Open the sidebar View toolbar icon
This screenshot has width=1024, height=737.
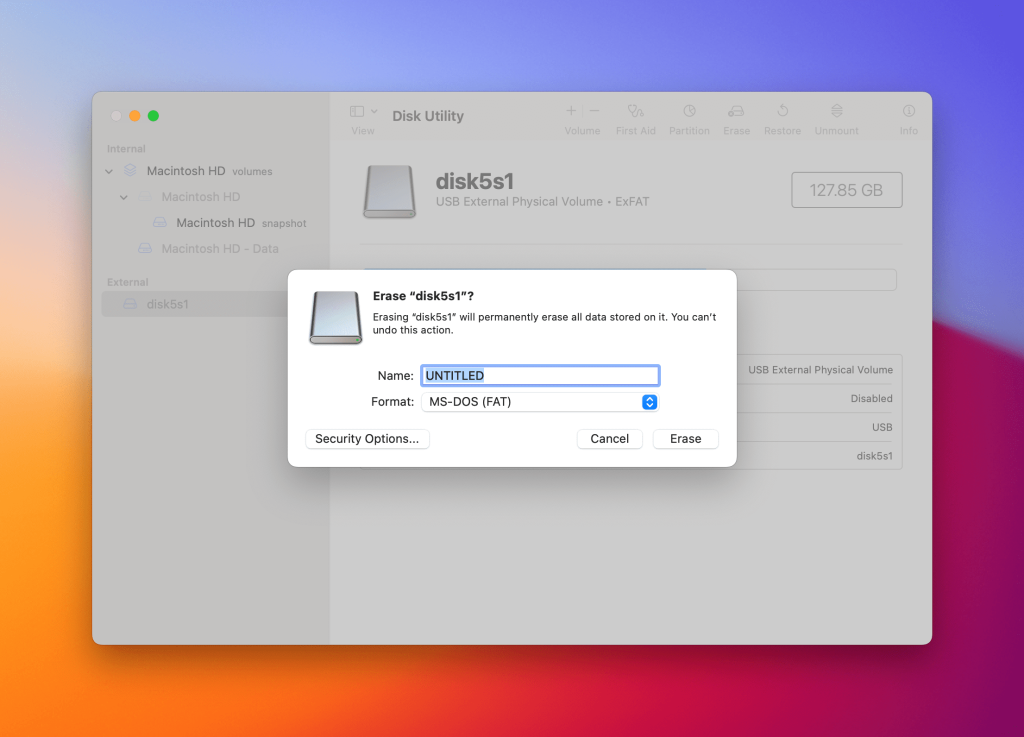point(357,112)
